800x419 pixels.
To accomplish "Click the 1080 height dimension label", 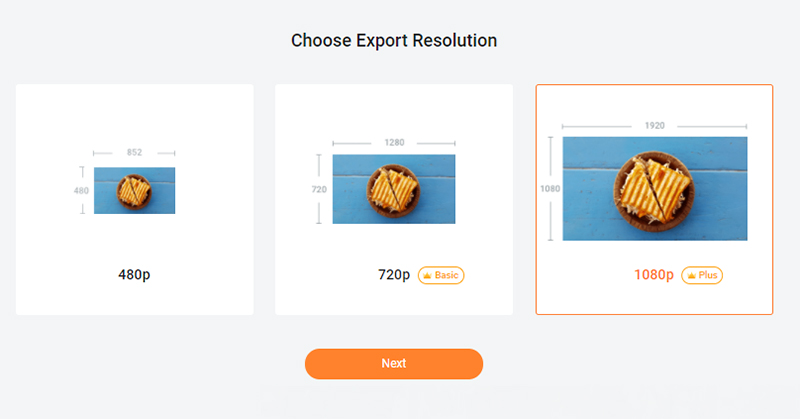I will tap(550, 188).
